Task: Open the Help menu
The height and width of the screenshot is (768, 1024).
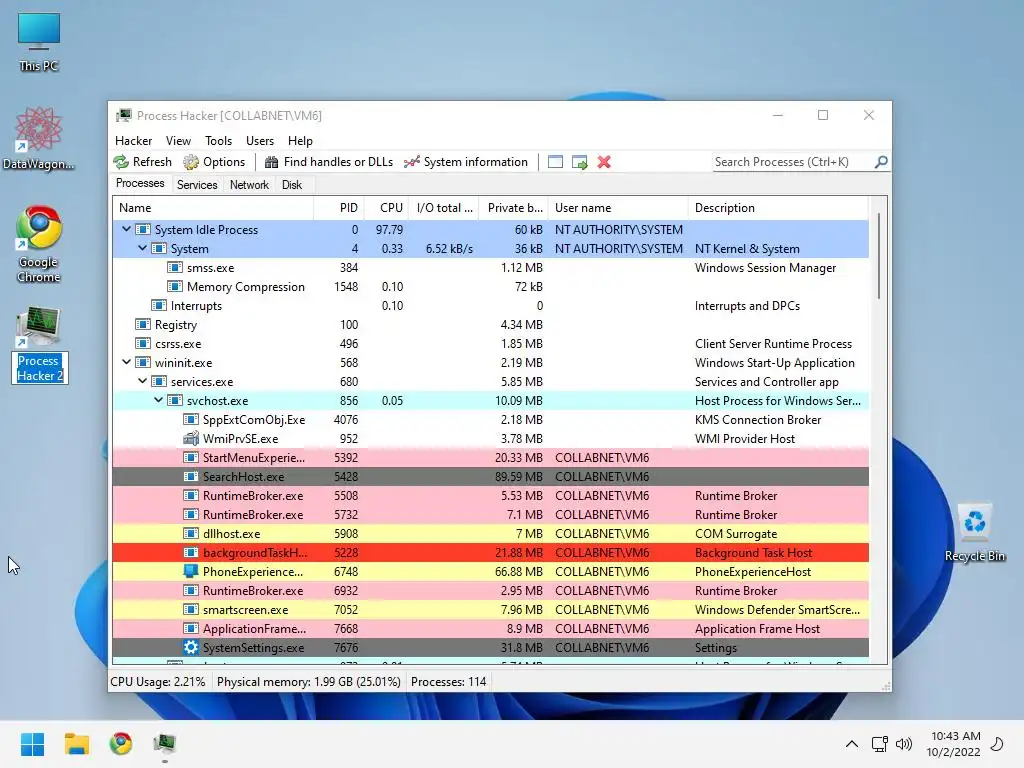Action: [x=300, y=140]
